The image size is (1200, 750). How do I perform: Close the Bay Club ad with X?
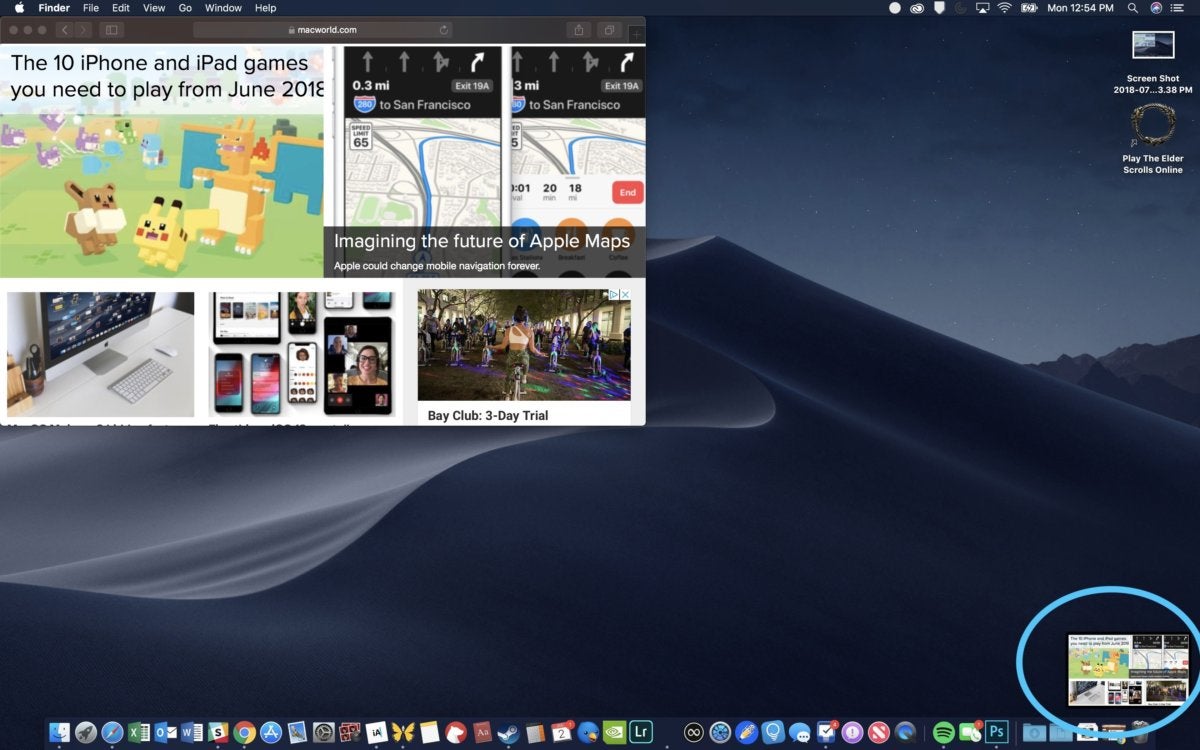(x=625, y=295)
